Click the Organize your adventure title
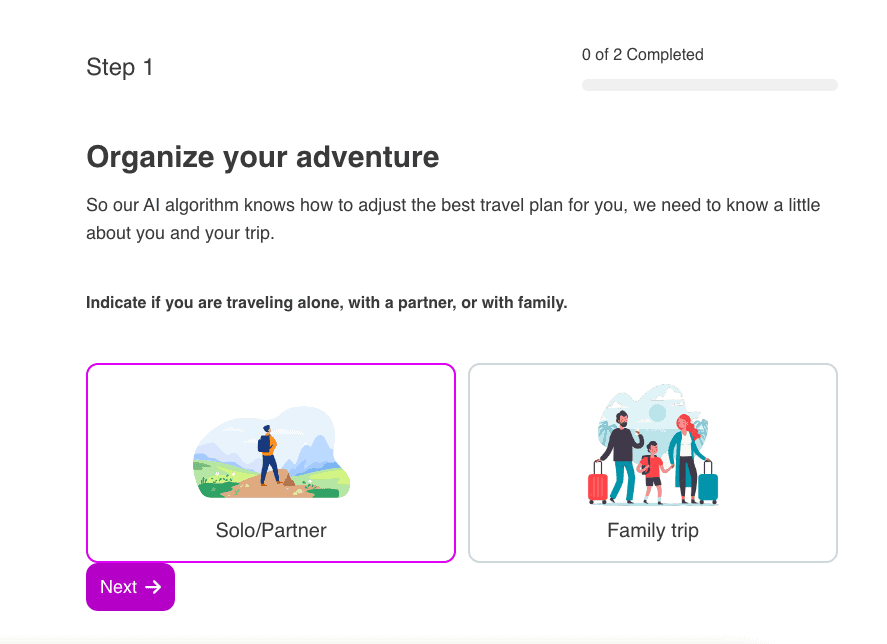The width and height of the screenshot is (887, 644). coord(262,157)
